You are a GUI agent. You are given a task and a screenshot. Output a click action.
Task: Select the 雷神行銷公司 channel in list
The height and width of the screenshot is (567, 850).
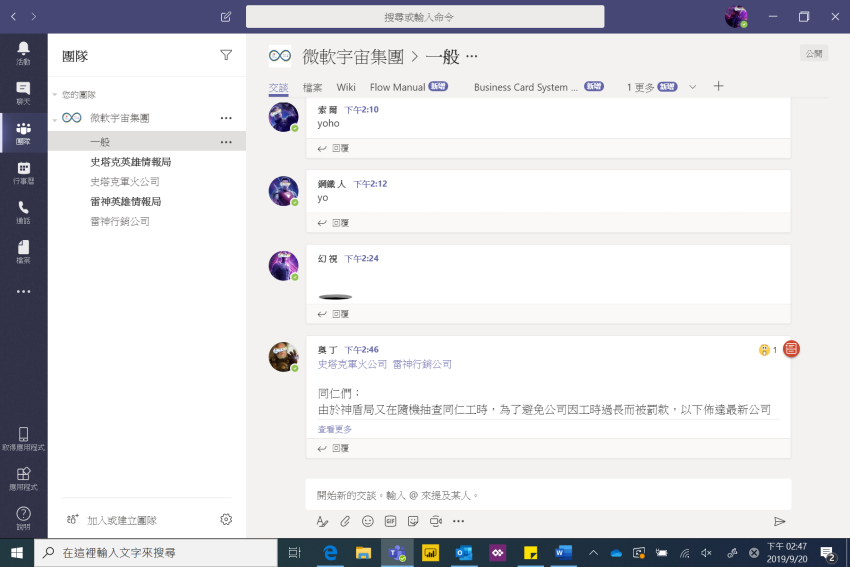(120, 222)
